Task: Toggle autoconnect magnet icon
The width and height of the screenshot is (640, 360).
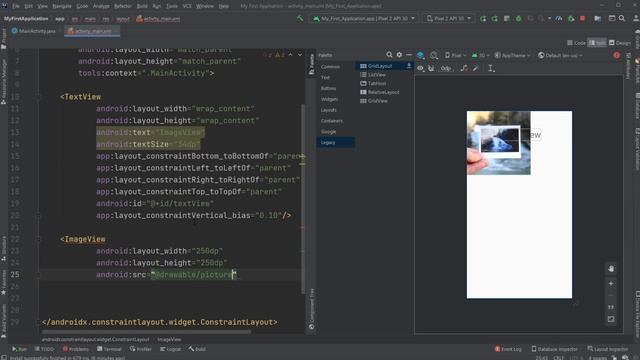Action: coord(431,68)
